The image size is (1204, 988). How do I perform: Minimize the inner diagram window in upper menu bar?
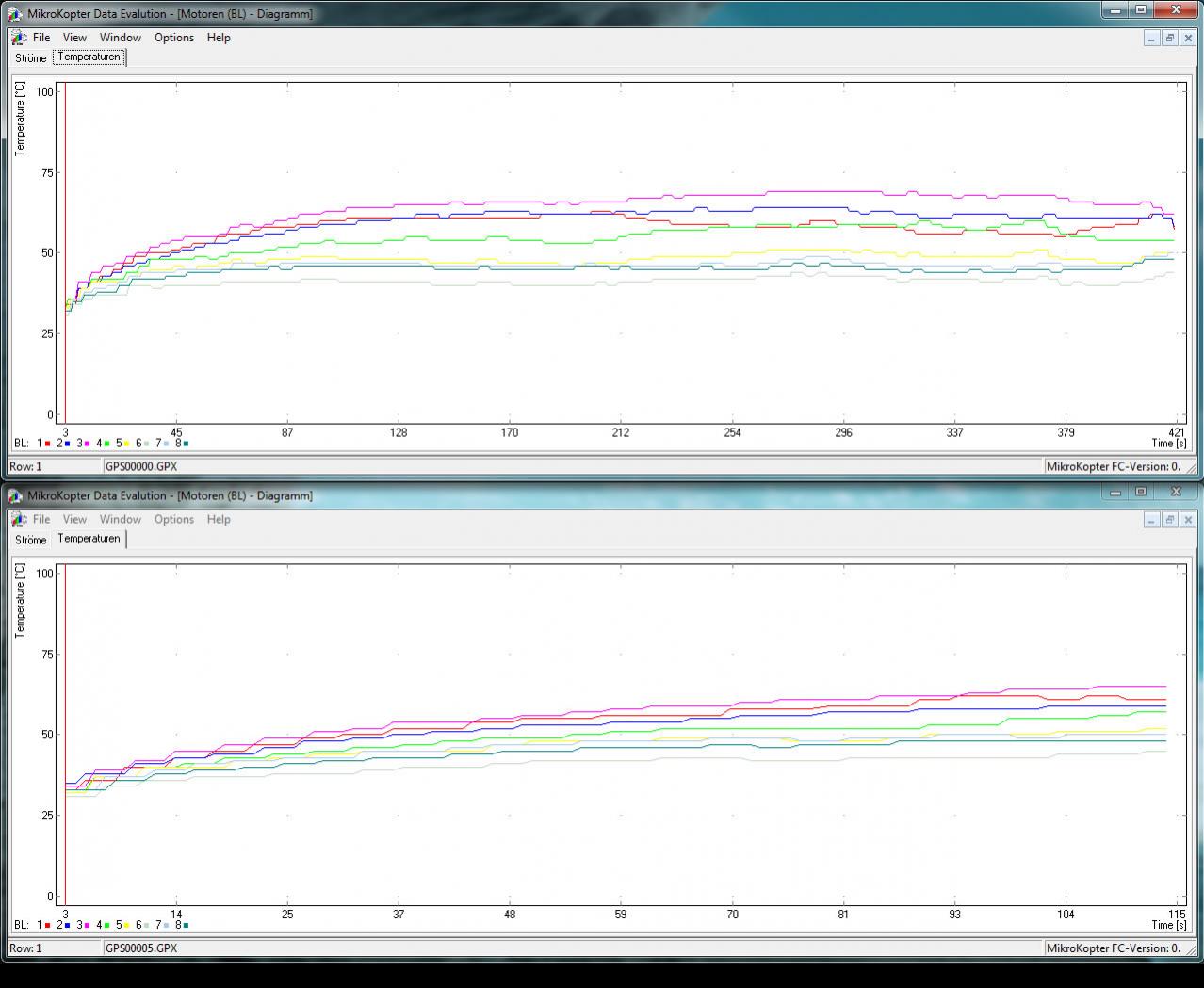tap(1152, 38)
